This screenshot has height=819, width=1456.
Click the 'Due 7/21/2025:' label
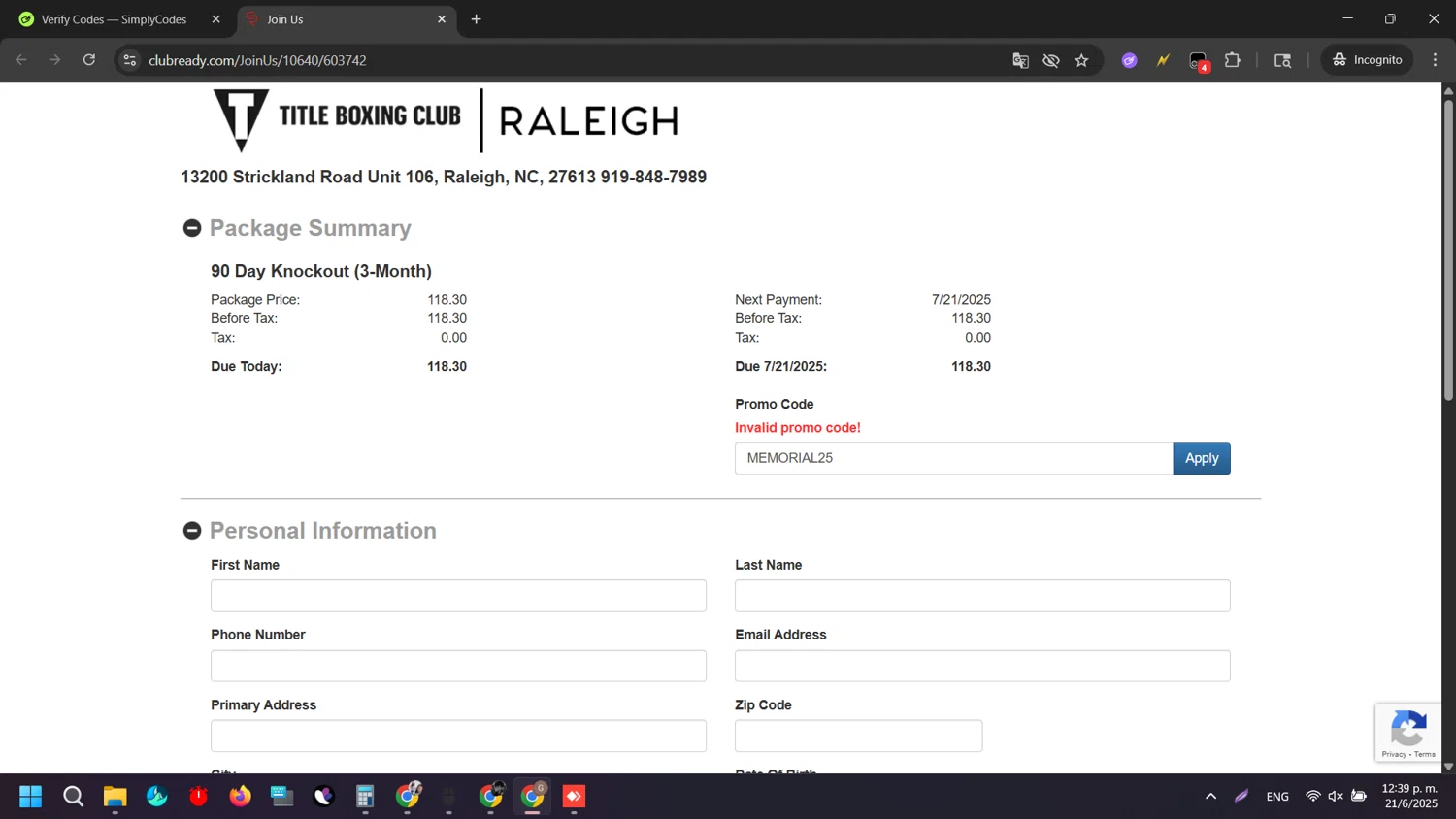781,367
